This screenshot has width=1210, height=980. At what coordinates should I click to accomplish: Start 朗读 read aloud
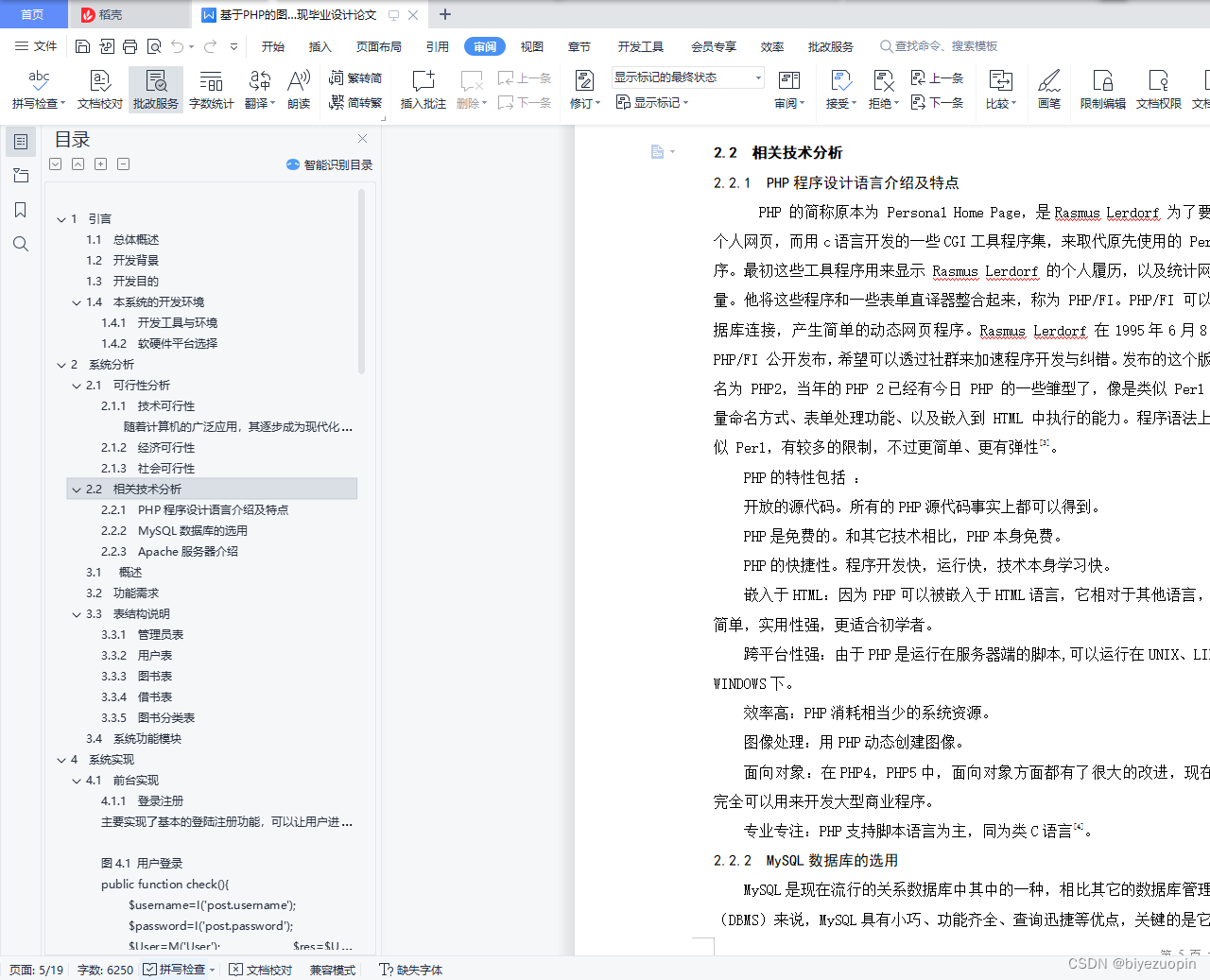click(299, 90)
